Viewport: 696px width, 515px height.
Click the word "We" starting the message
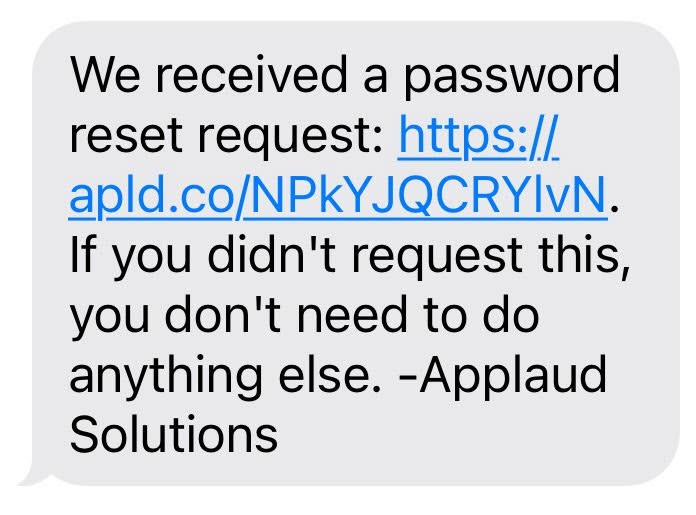click(105, 75)
